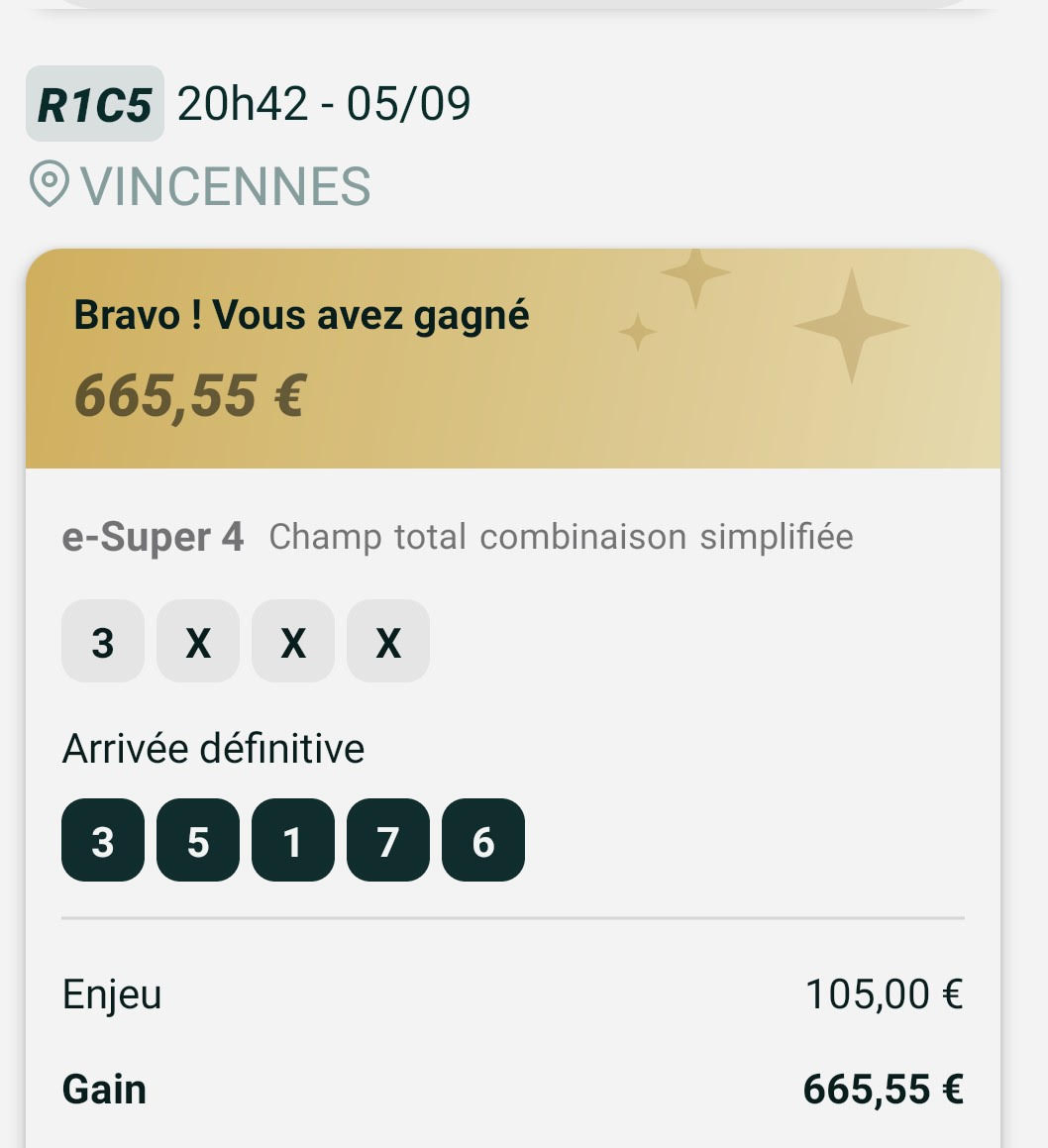Tap the number 5 arrival chip
The width and height of the screenshot is (1048, 1148).
(198, 841)
